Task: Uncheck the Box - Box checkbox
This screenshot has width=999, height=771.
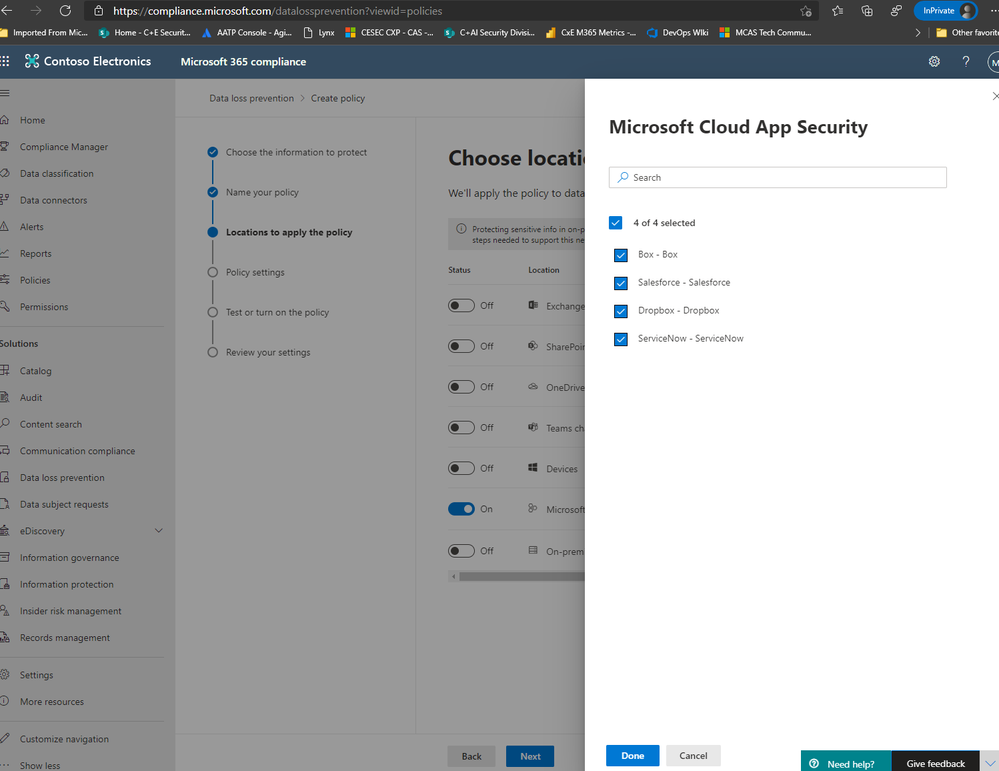Action: 621,255
